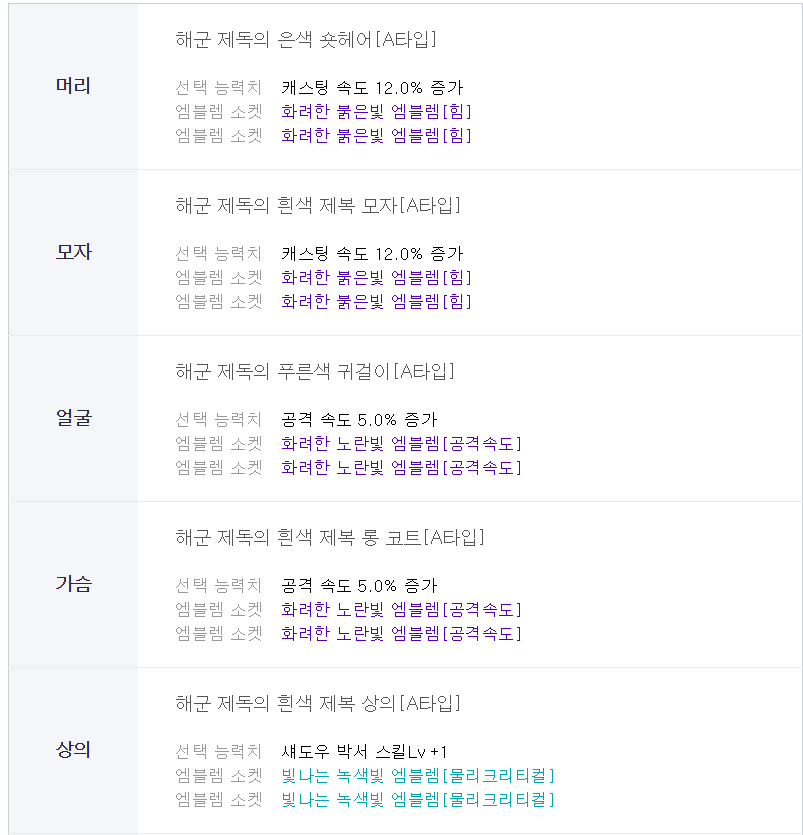Click 캐스팅 속도 12.0% 증가 in 모자 row
Viewport: 803px width, 835px height.
coord(372,254)
